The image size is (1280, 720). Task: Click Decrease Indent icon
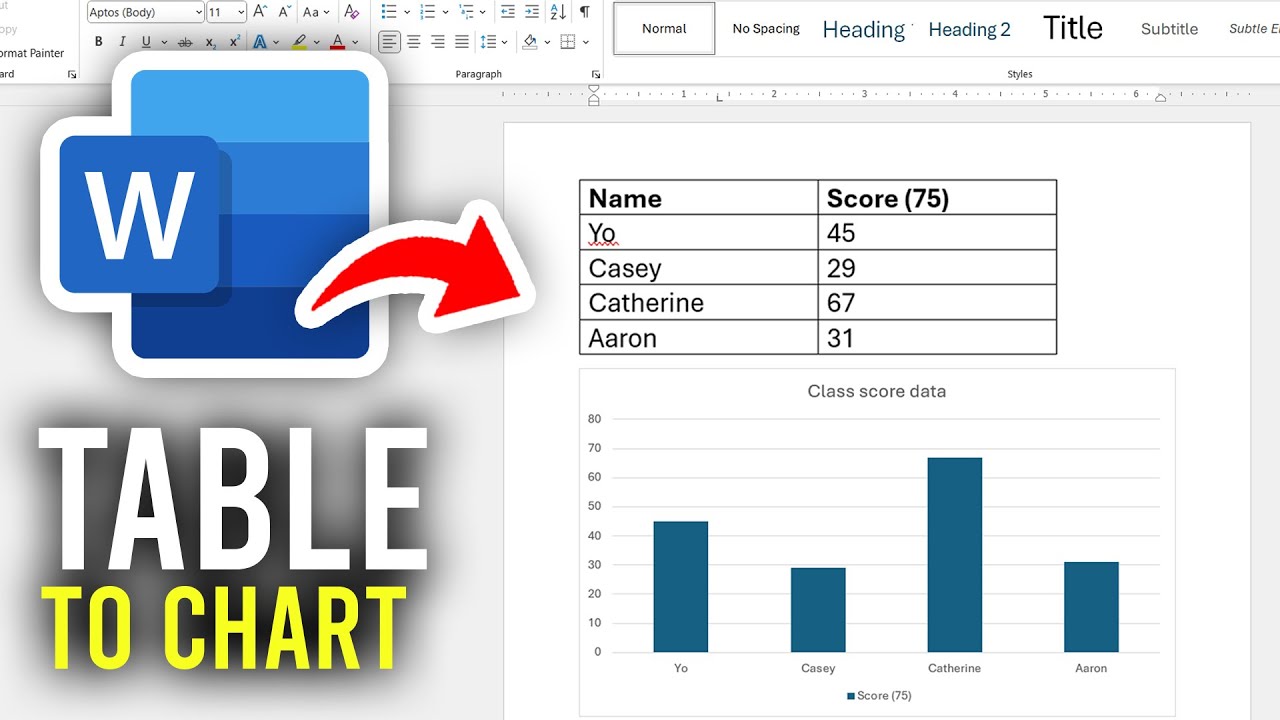click(x=508, y=12)
